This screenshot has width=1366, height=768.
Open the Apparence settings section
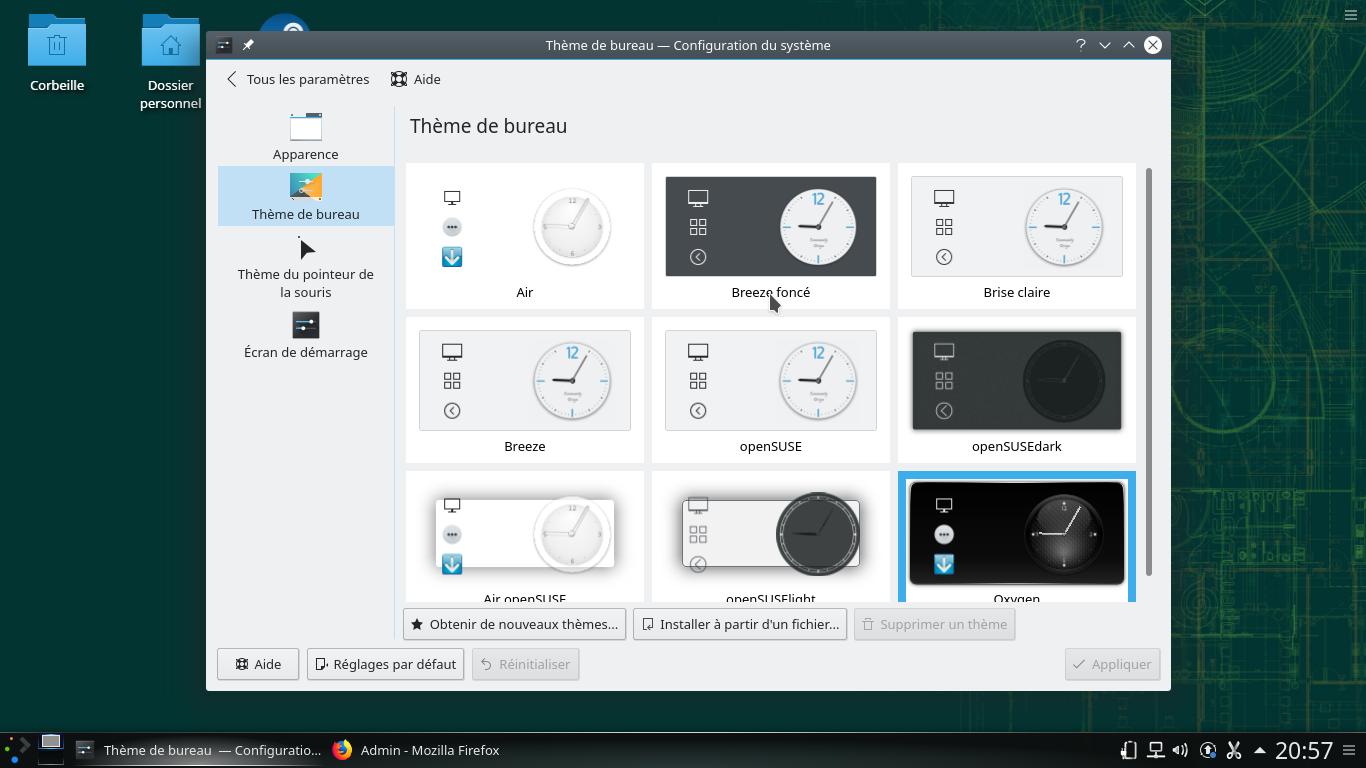pos(305,136)
